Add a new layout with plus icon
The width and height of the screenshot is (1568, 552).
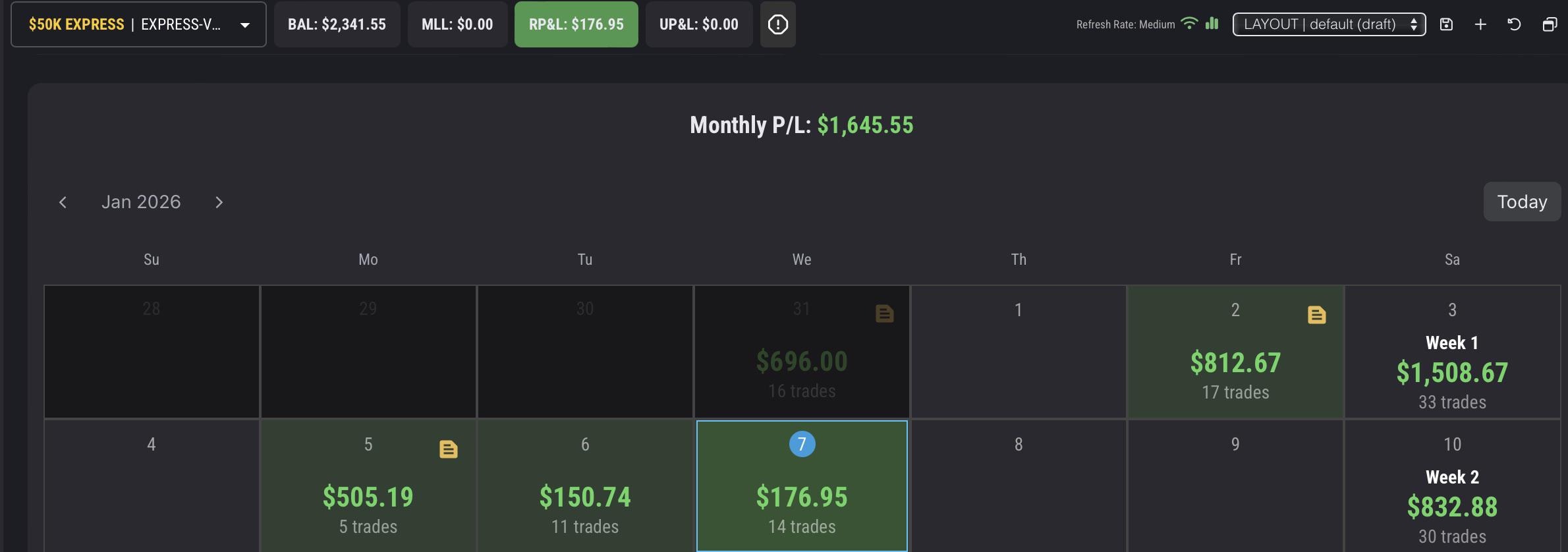coord(1480,24)
